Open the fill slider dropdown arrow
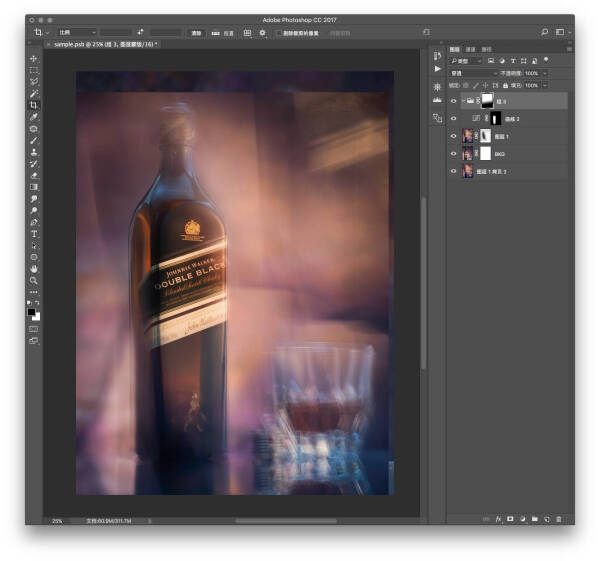This screenshot has height=561, width=600. coord(545,85)
